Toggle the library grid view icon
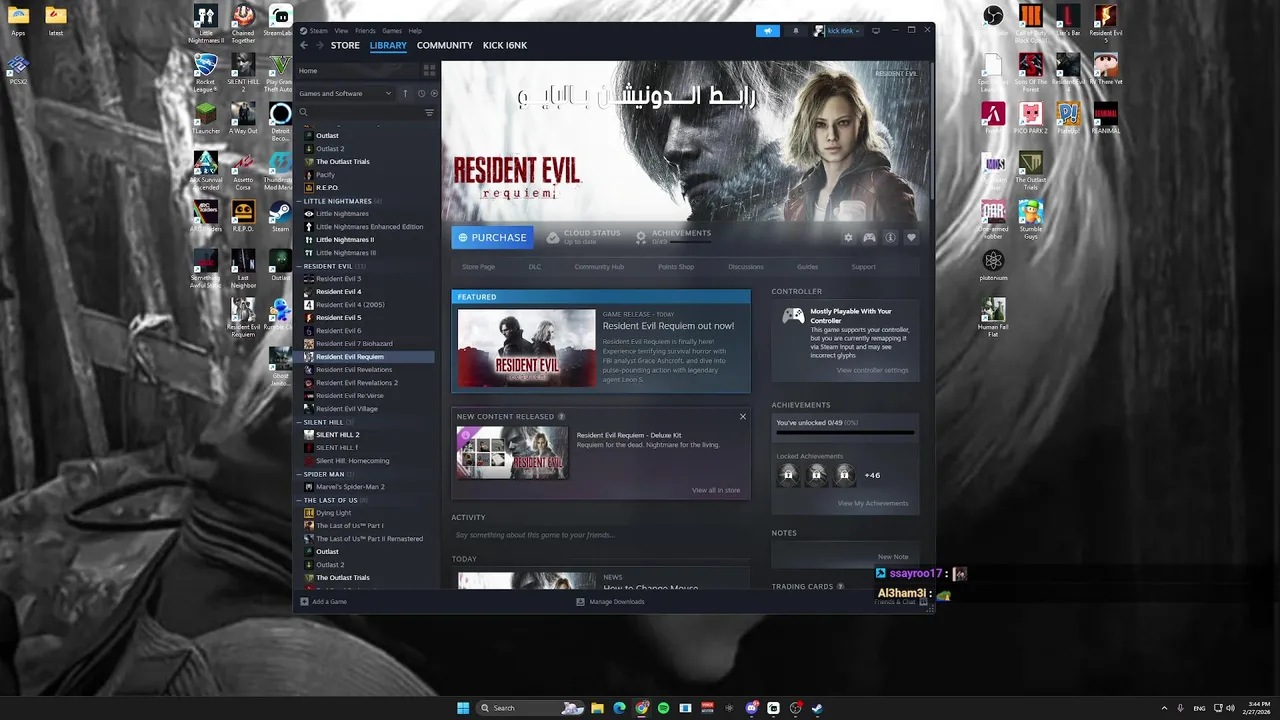Viewport: 1280px width, 720px height. 429,71
